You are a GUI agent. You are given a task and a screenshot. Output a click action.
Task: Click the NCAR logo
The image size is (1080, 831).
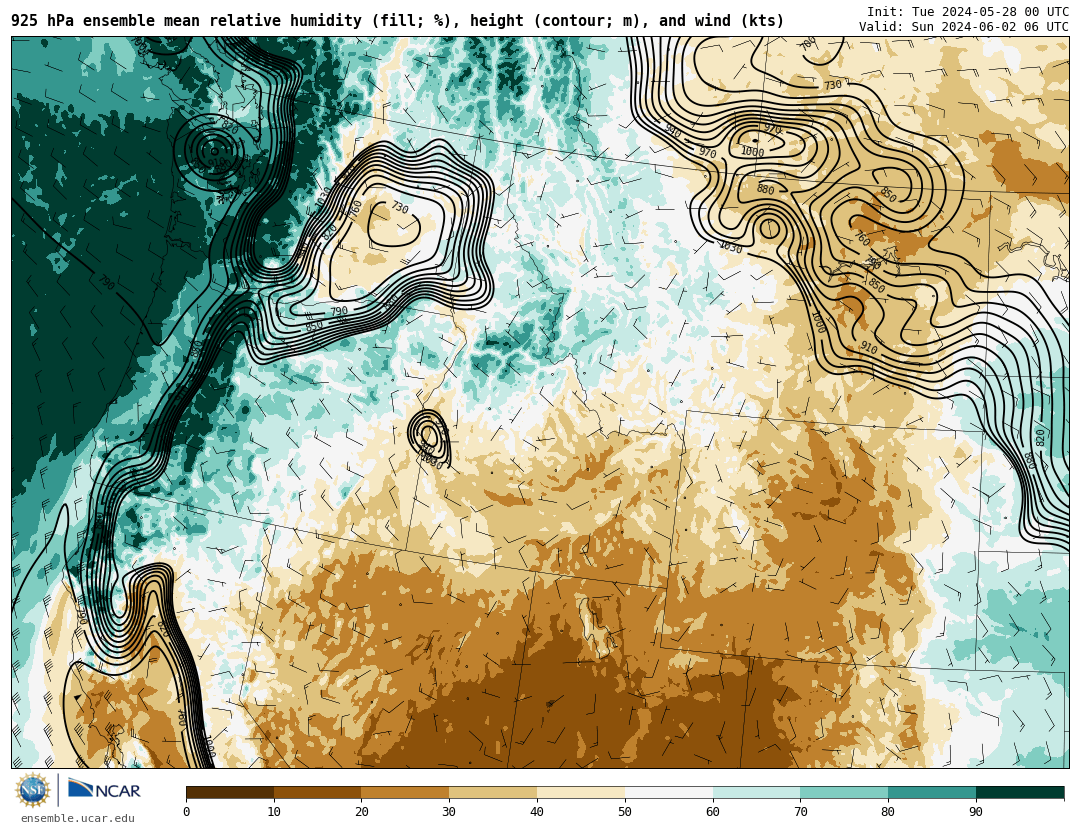[104, 789]
